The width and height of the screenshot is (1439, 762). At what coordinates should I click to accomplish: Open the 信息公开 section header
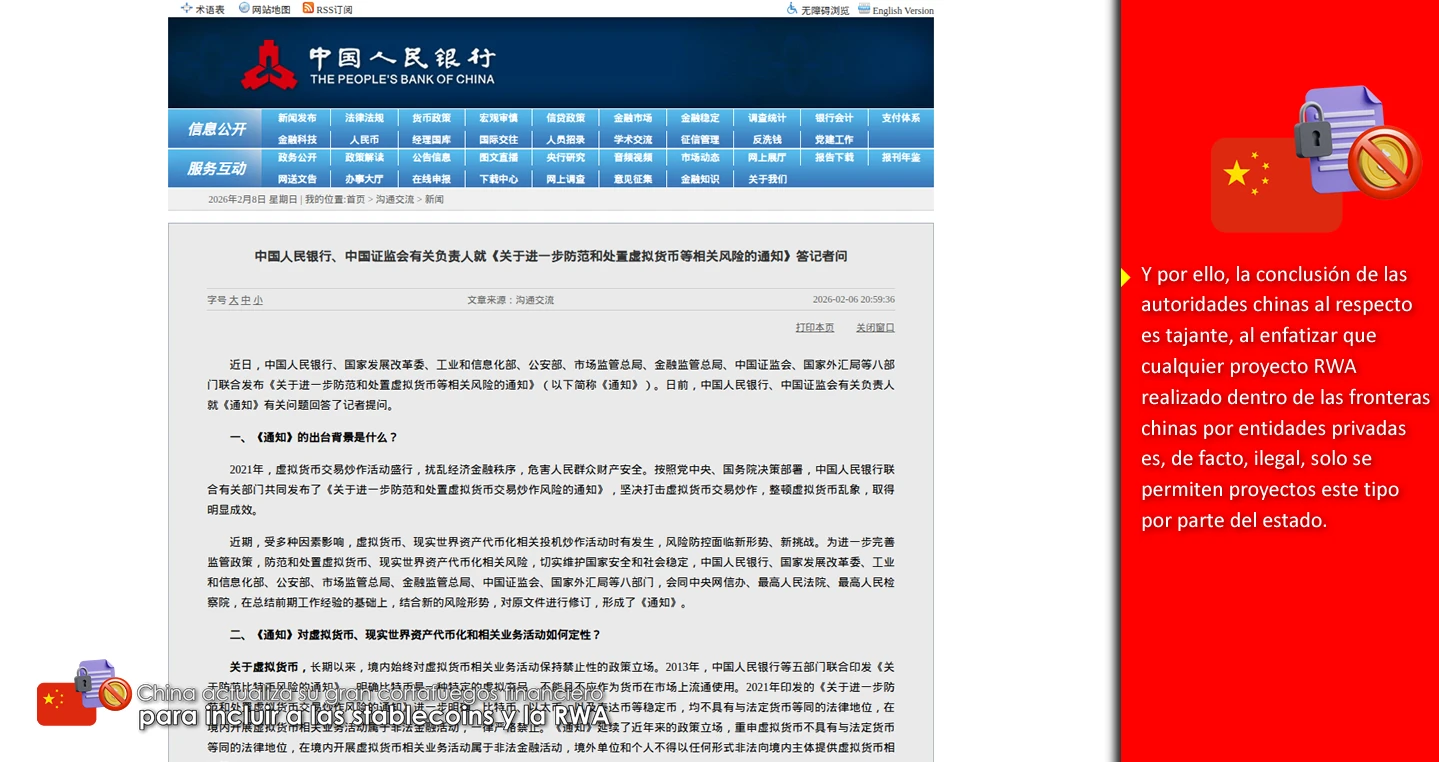(x=216, y=129)
